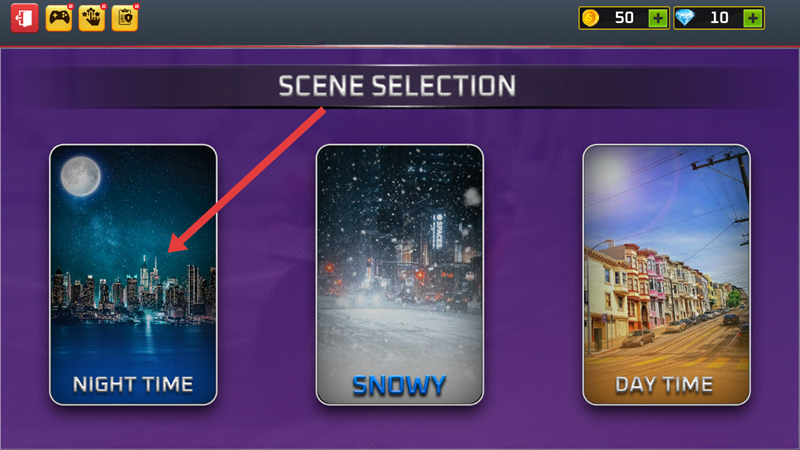Tap the rate-us hand with stars icon
Screen dimensions: 800x450
pyautogui.click(x=92, y=18)
